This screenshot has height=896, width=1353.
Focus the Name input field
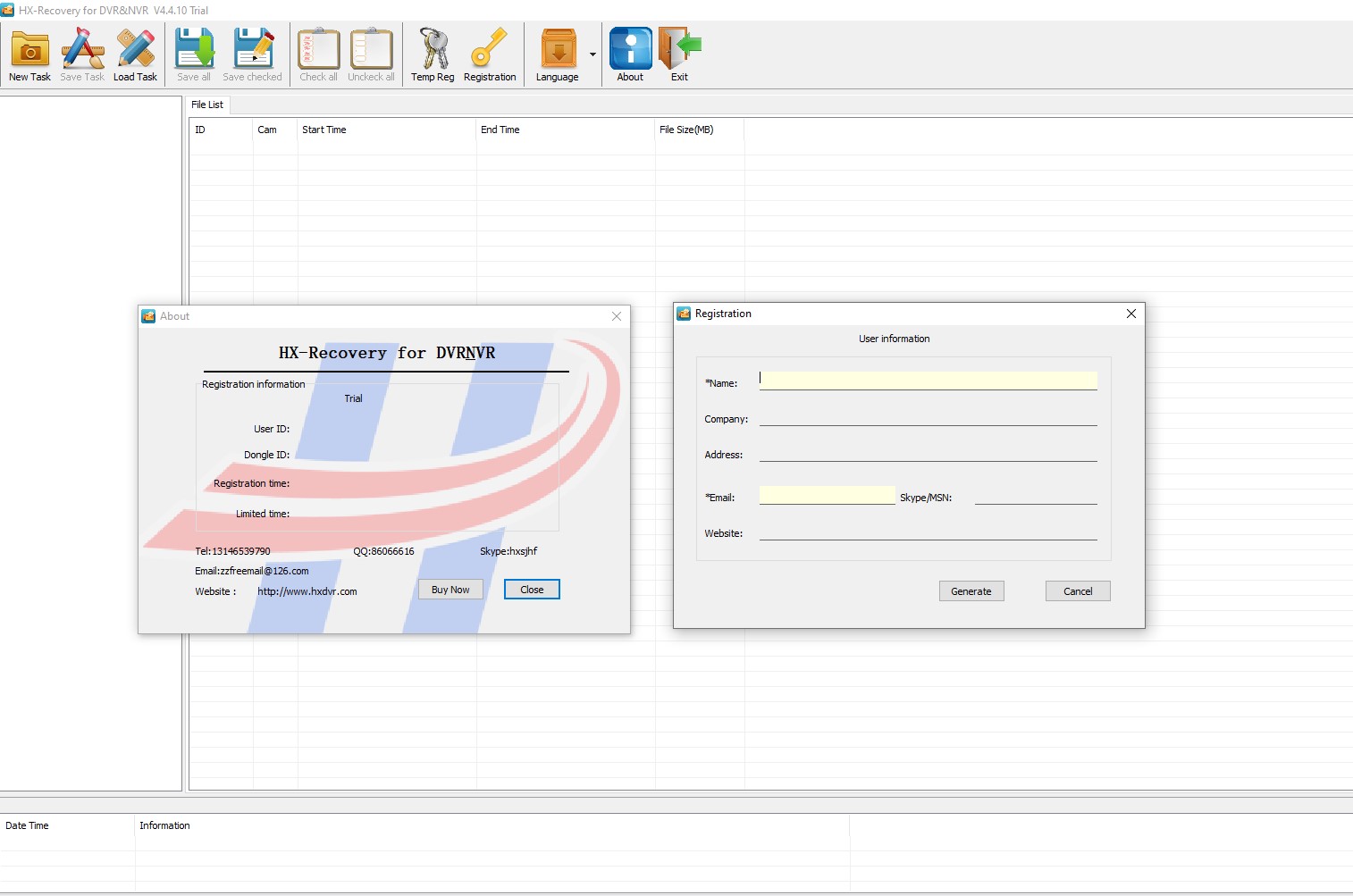(928, 381)
